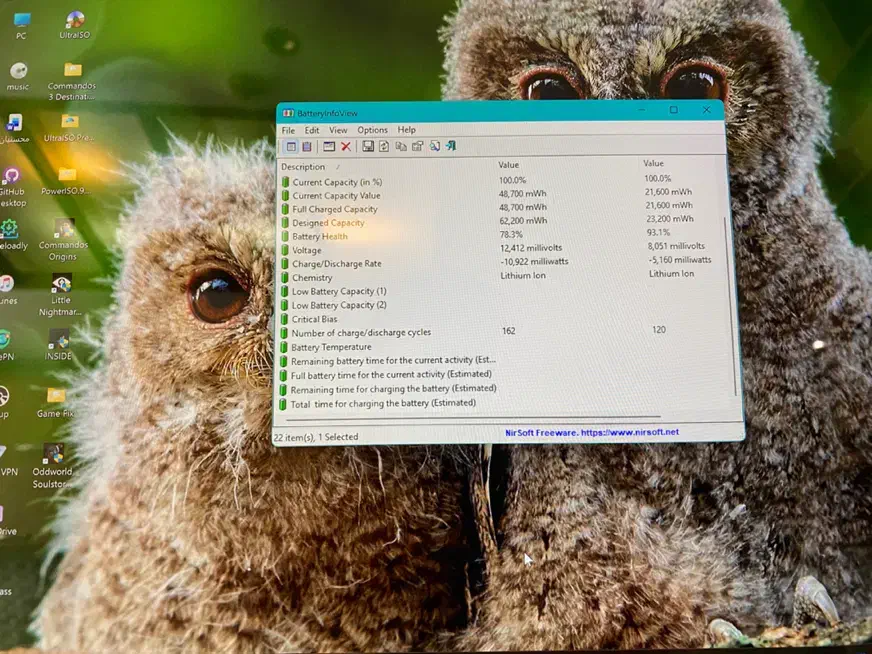Click the Find toolbar icon
The image size is (872, 654).
434,147
